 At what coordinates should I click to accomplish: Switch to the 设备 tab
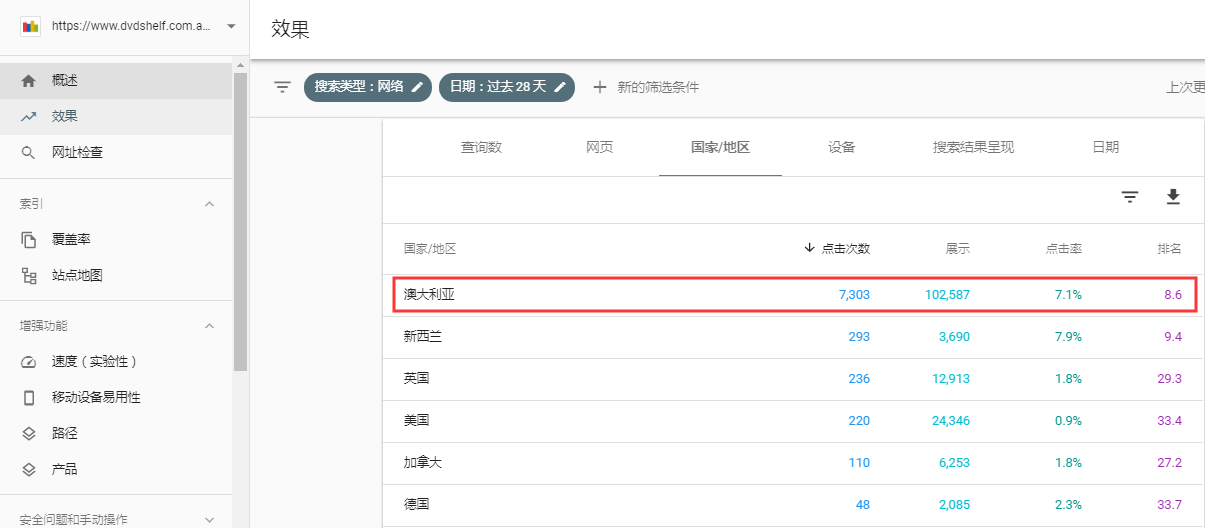coord(841,147)
